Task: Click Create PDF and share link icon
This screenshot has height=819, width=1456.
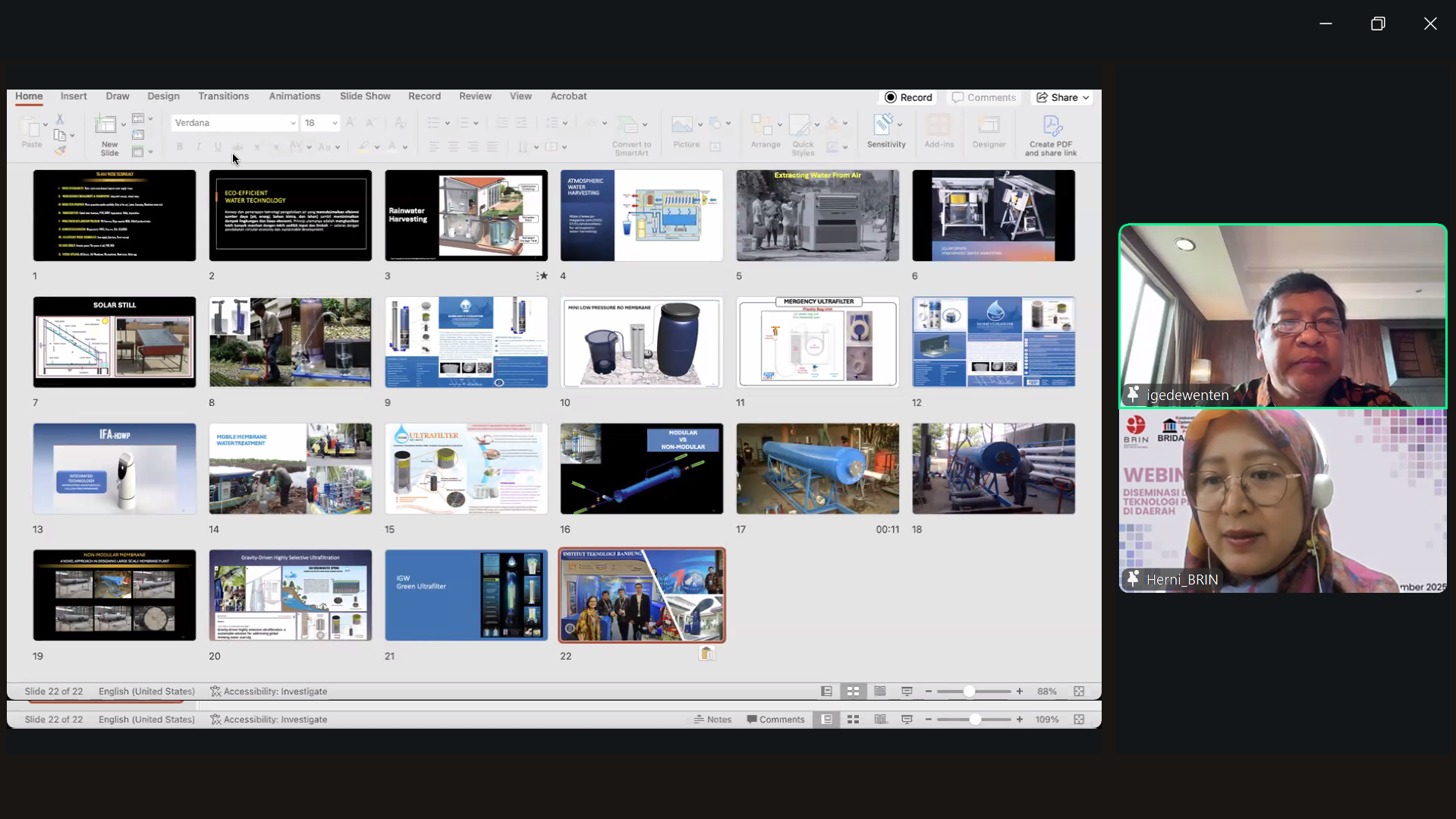Action: pos(1051,127)
